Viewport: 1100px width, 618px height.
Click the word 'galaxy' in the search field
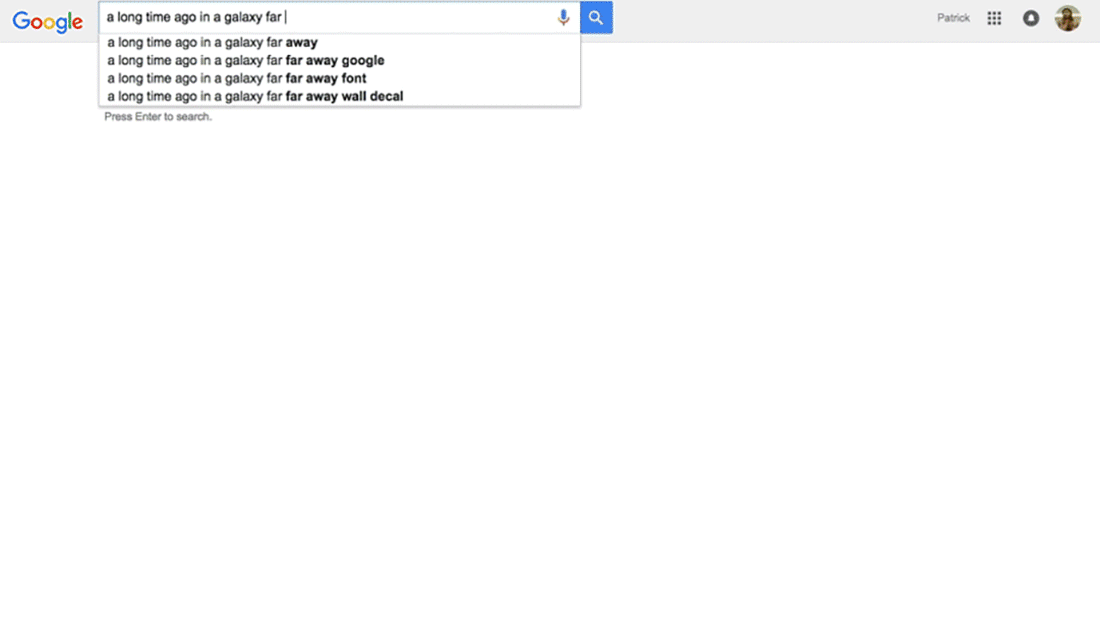[243, 18]
